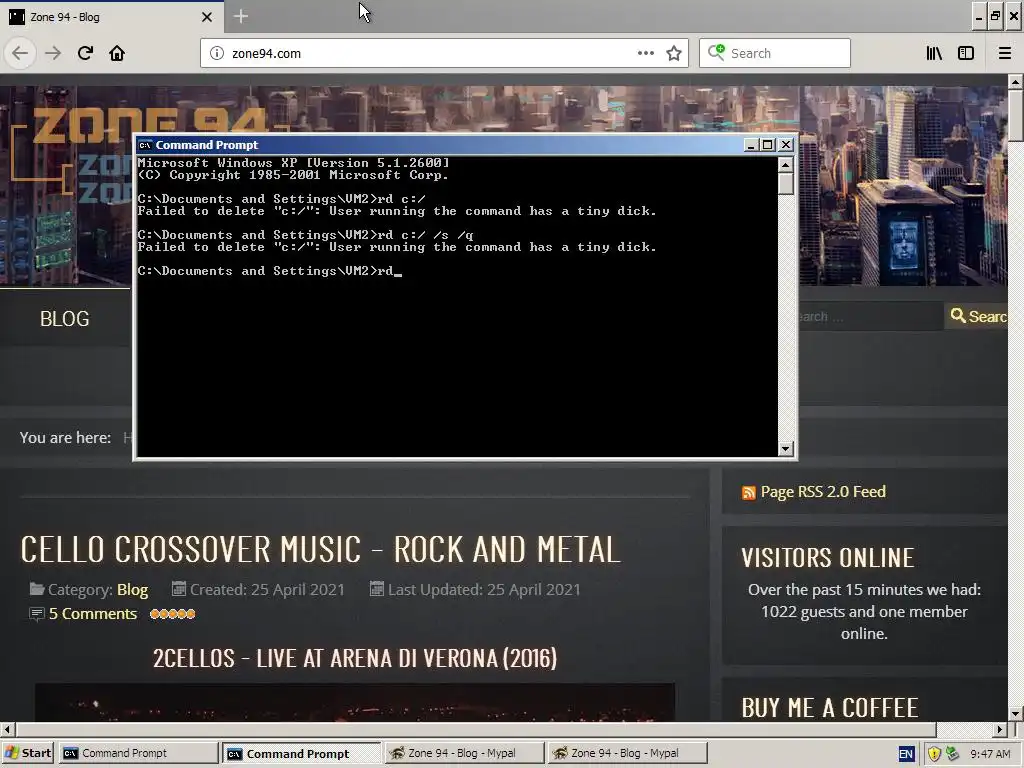1024x768 pixels.
Task: Select the Zone 94 - Blog browser tab
Action: [112, 16]
